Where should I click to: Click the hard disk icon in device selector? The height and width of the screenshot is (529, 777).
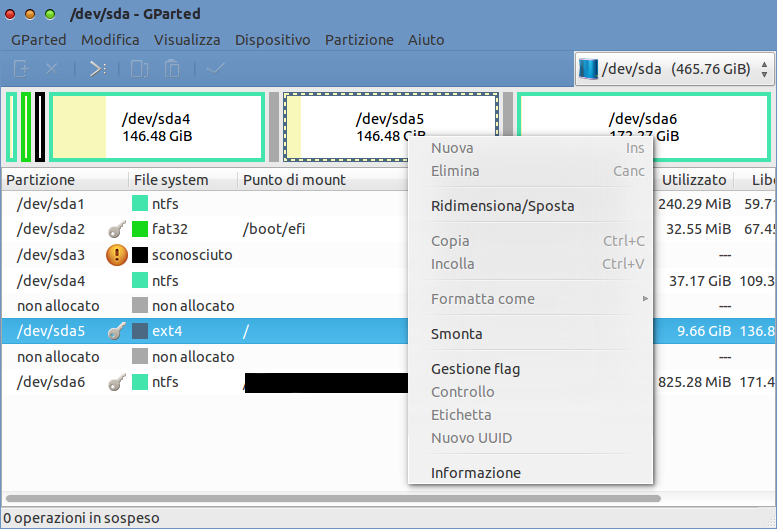click(x=588, y=69)
